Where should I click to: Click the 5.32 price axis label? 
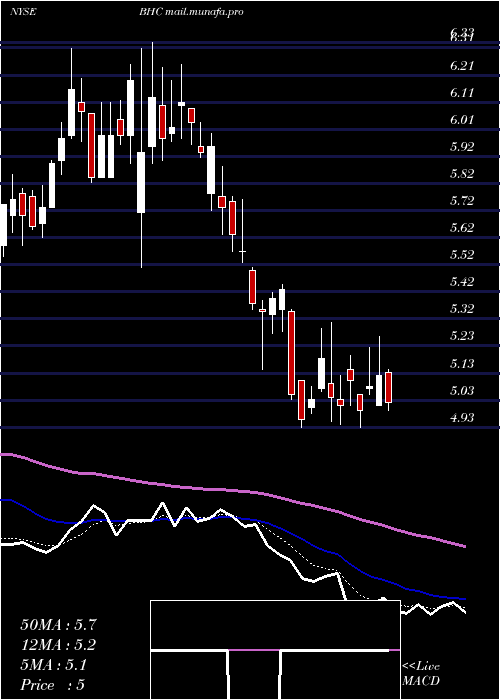pyautogui.click(x=462, y=308)
